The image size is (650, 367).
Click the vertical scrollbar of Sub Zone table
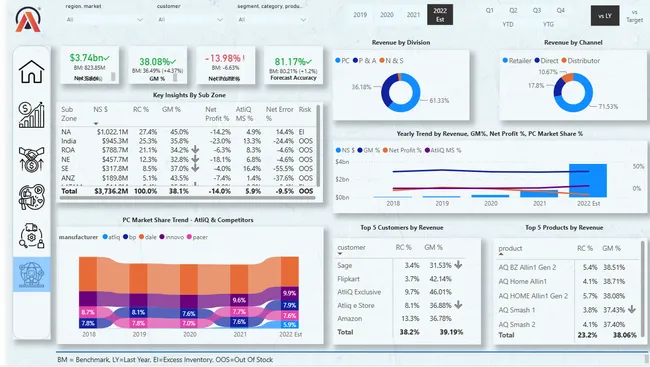(318, 146)
